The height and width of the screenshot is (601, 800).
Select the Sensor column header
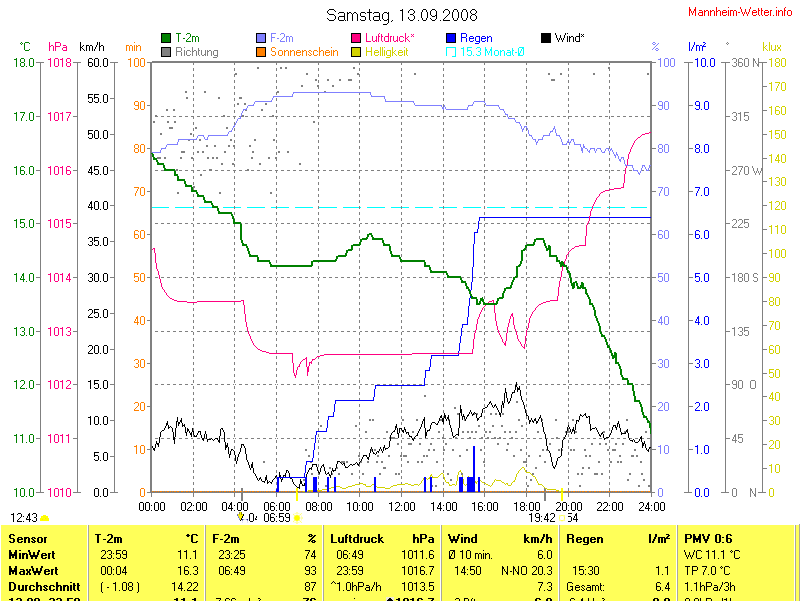click(27, 539)
